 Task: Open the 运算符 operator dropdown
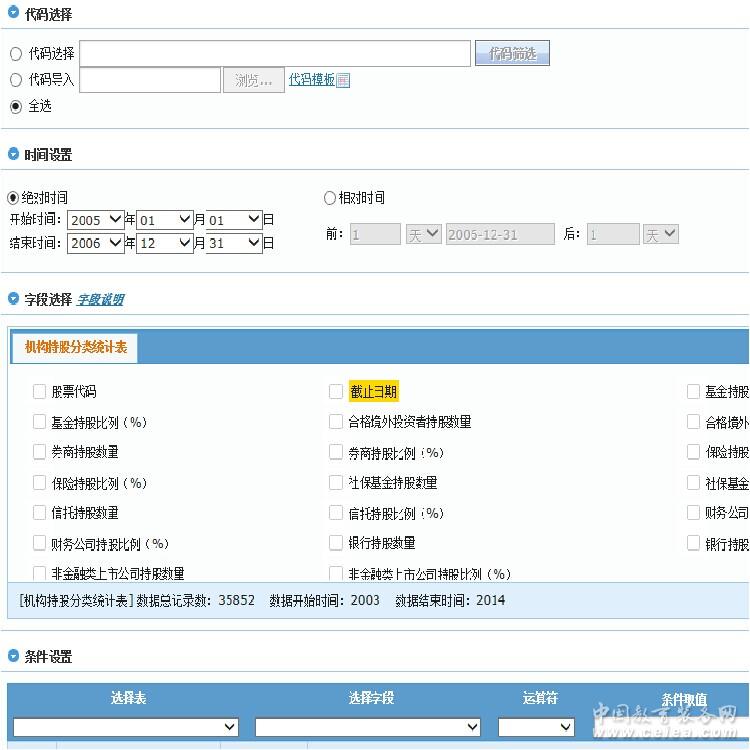pyautogui.click(x=536, y=727)
